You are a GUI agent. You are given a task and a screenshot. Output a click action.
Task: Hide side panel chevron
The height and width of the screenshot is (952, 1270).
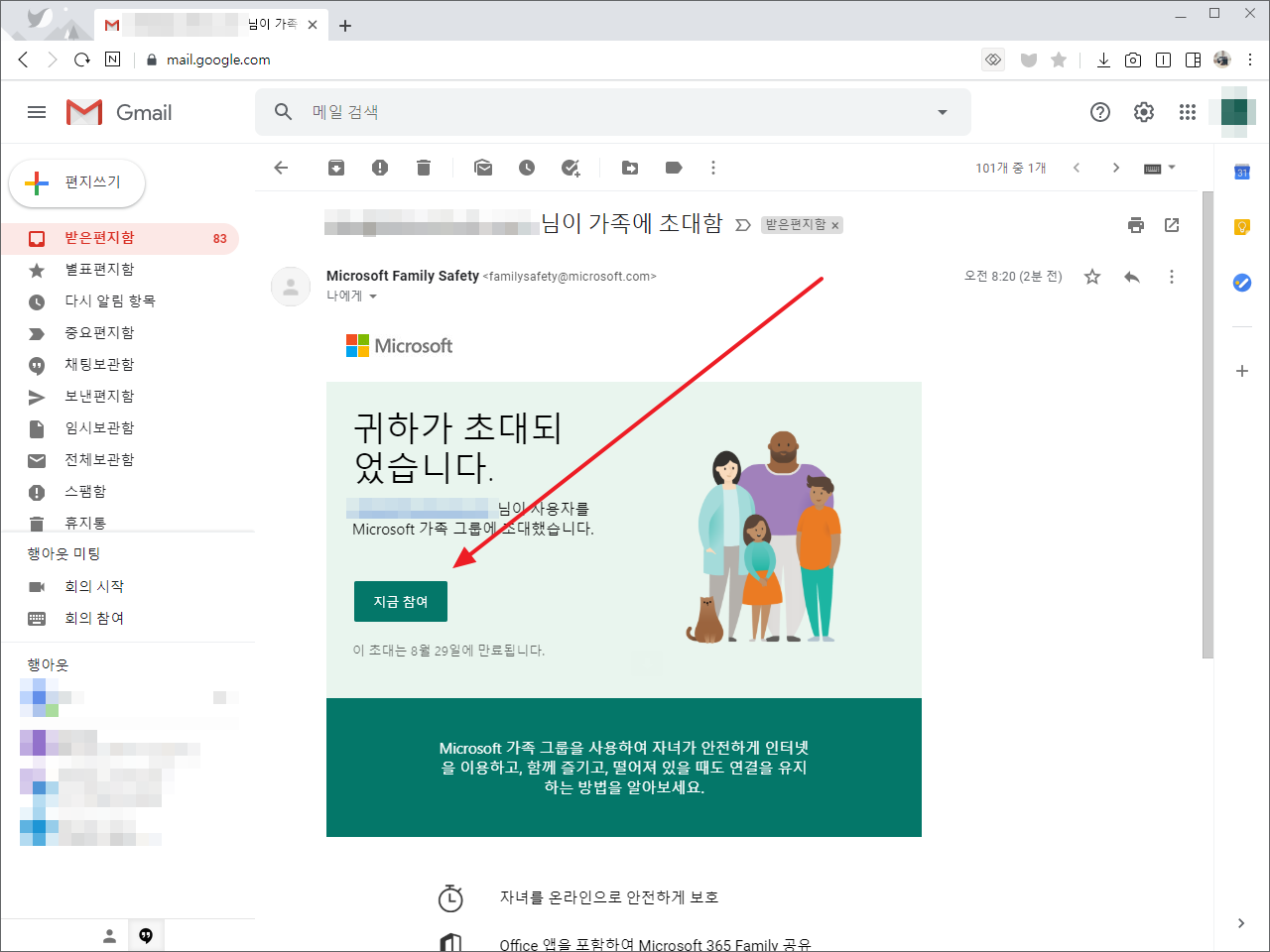click(x=1241, y=923)
